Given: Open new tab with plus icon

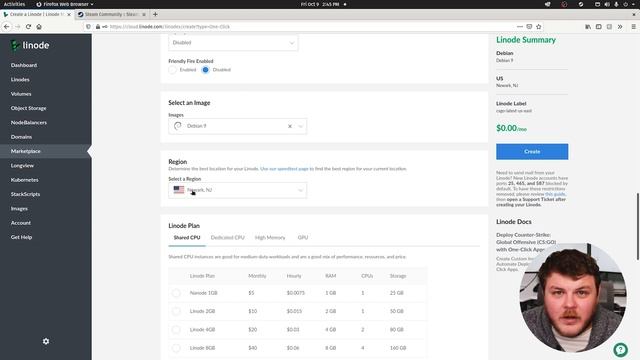Looking at the screenshot, I should (x=155, y=14).
